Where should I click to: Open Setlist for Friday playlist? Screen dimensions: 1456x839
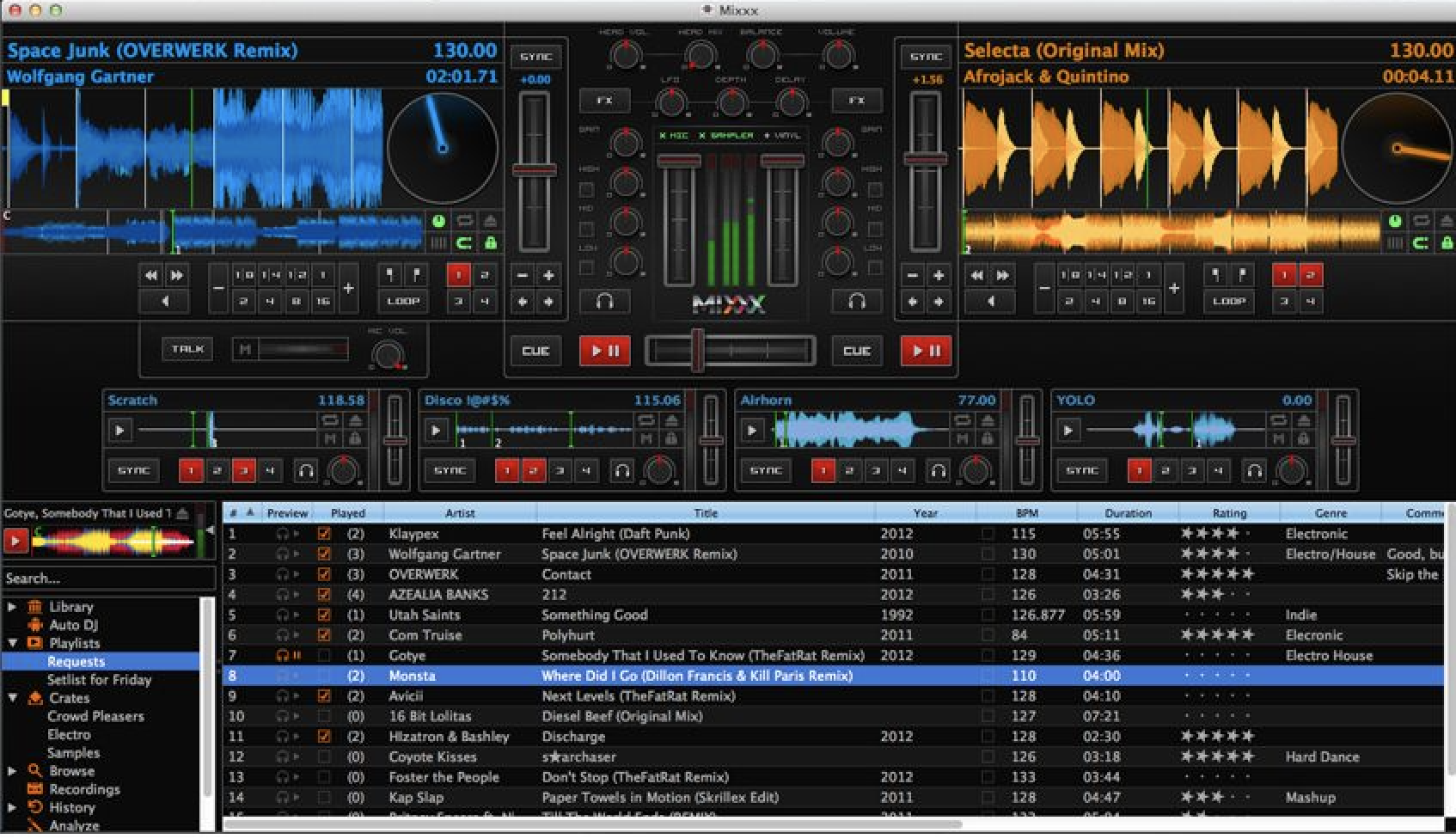(x=100, y=680)
